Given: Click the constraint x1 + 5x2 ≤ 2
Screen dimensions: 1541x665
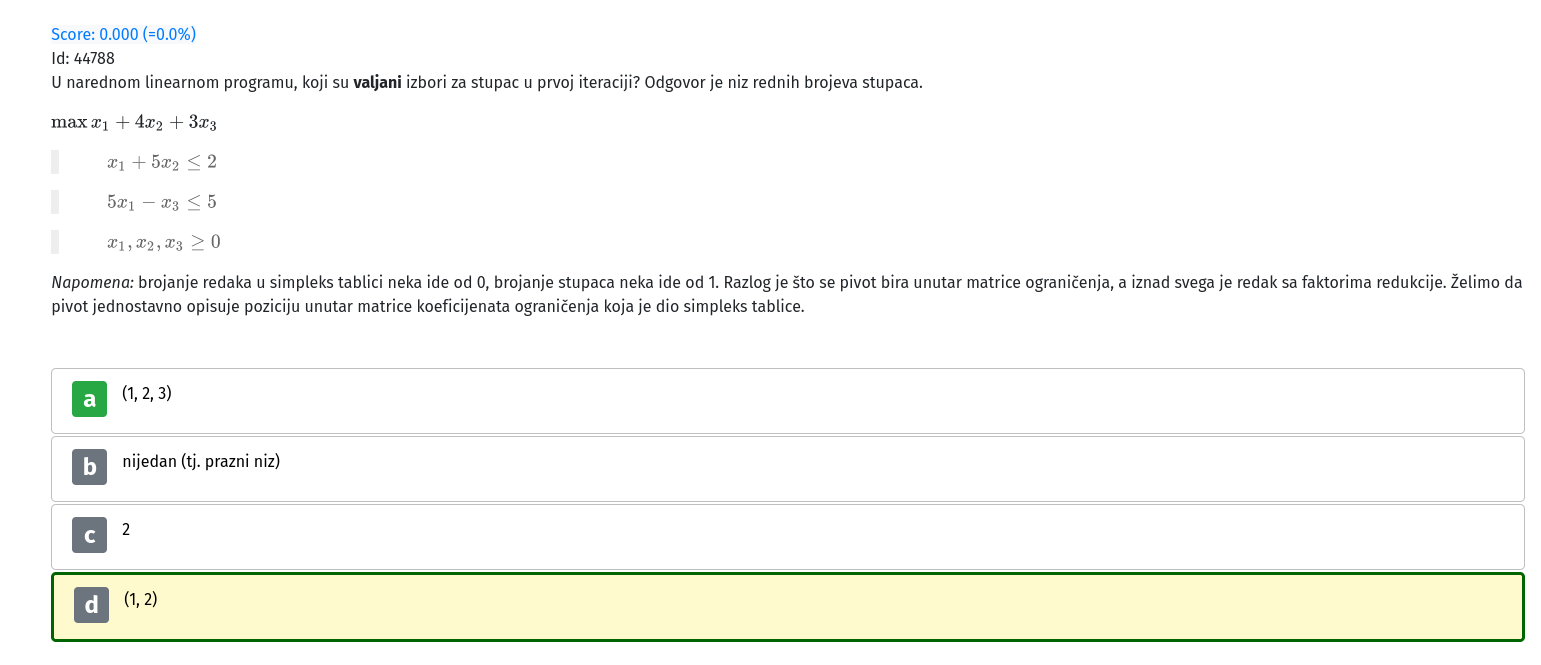Looking at the screenshot, I should (162, 162).
